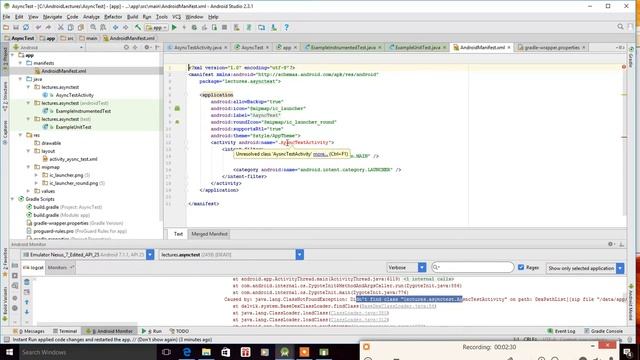Click the Back navigation arrow icon
This screenshot has height=360, width=640.
pyautogui.click(x=116, y=27)
